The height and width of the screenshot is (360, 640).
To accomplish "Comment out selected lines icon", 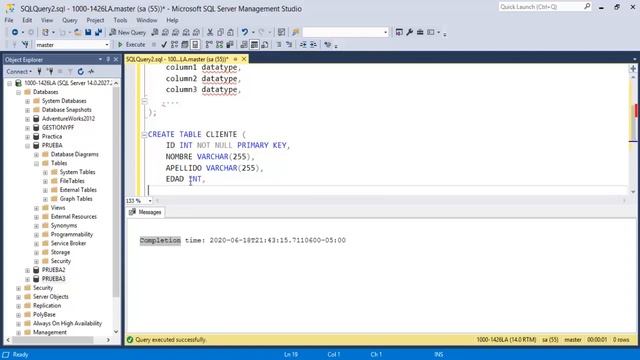I will point(279,44).
